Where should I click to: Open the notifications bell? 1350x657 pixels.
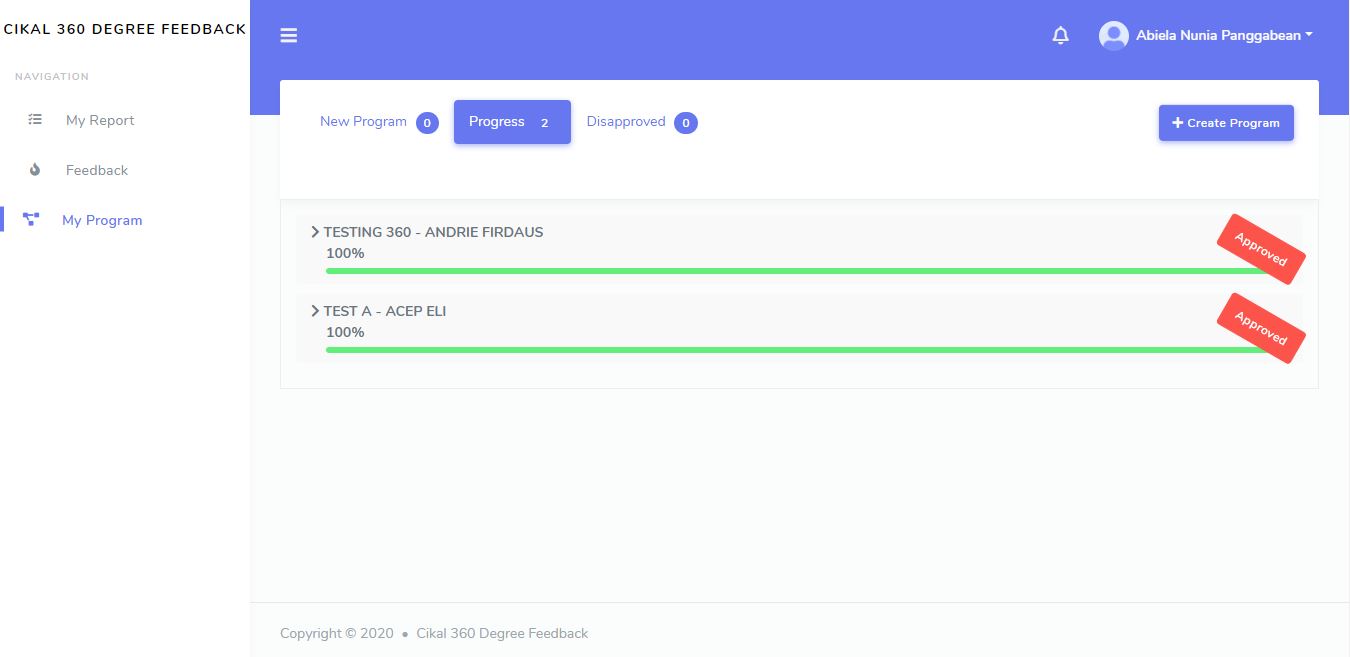[1061, 36]
